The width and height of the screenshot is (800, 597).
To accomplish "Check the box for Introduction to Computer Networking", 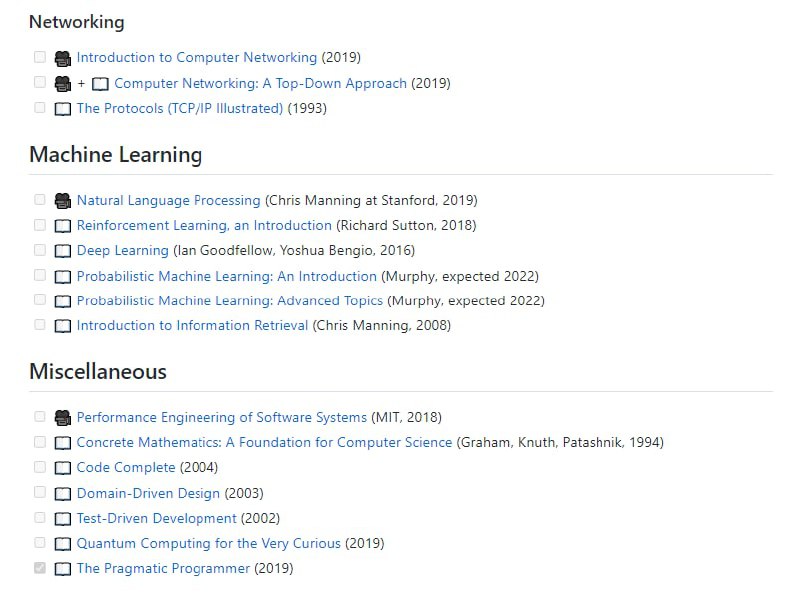I will [x=39, y=57].
